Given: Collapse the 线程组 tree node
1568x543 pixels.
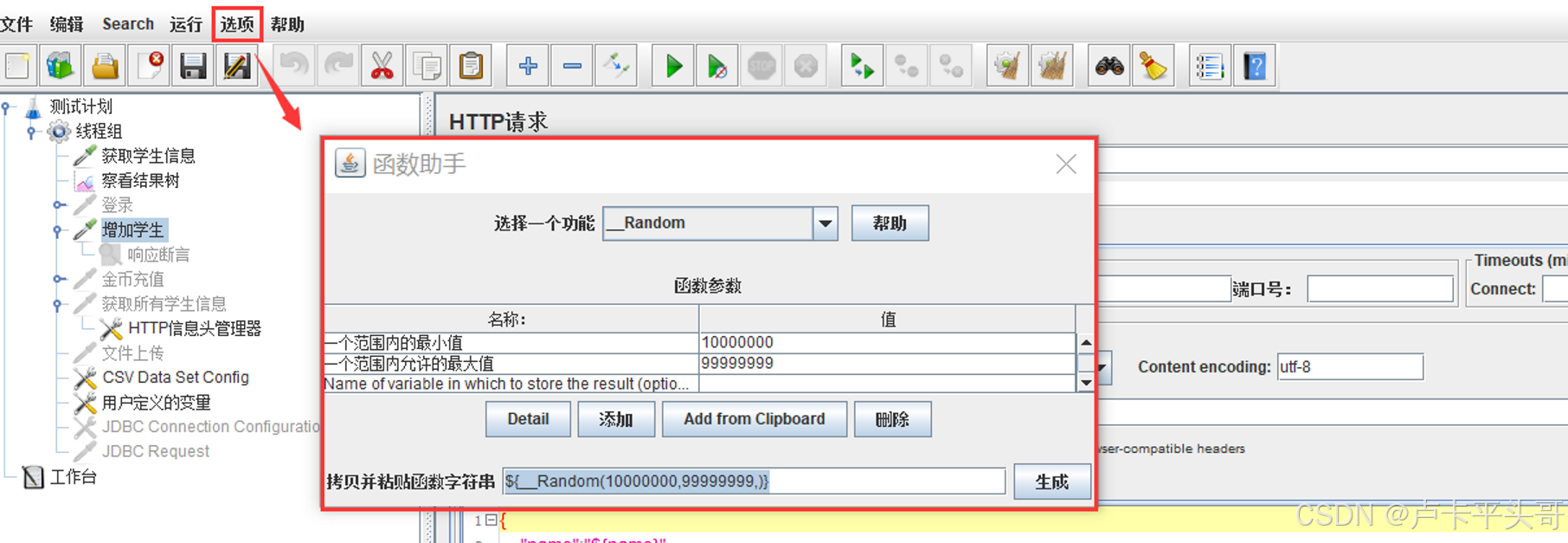Looking at the screenshot, I should point(32,132).
